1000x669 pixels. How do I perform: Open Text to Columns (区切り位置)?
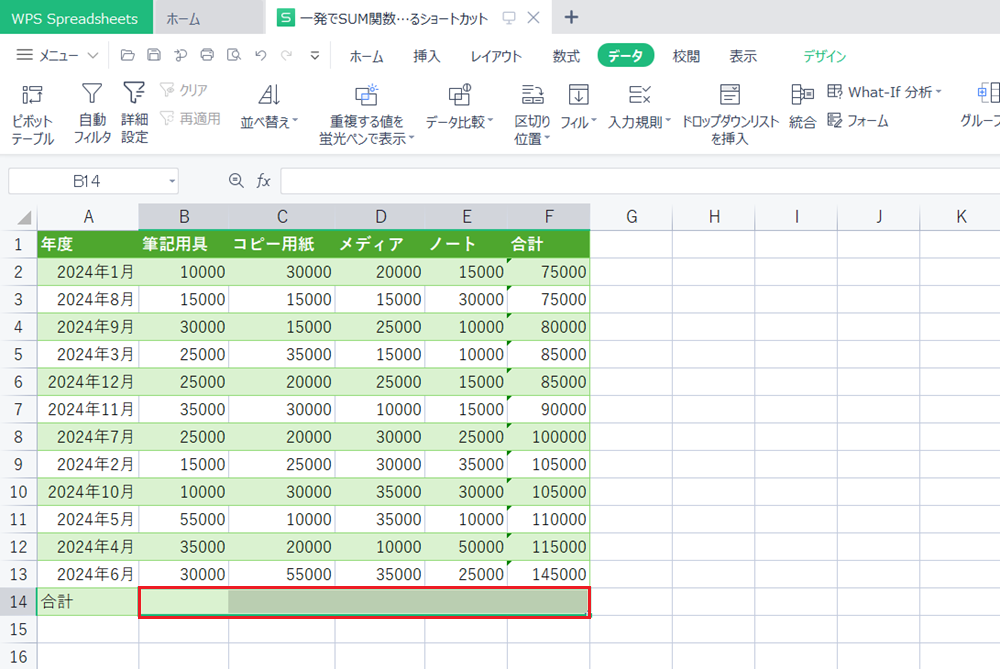click(x=532, y=114)
